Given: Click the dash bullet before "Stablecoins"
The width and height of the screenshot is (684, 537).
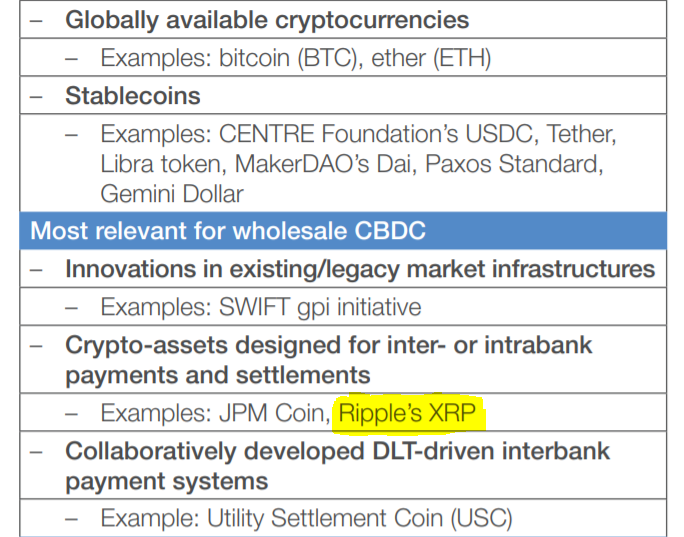Looking at the screenshot, I should 36,96.
